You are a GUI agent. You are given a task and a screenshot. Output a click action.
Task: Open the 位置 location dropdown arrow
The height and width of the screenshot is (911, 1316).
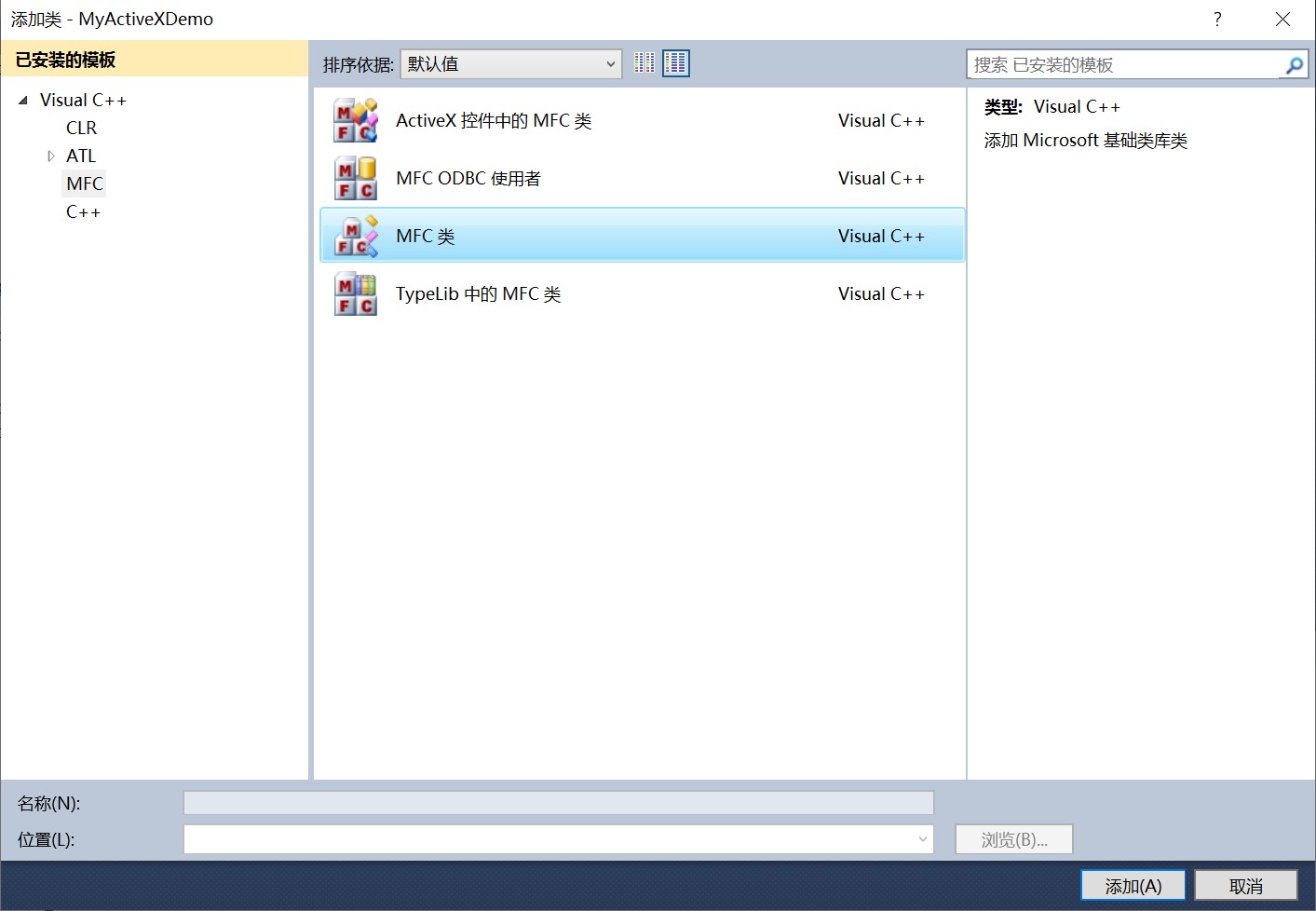pos(922,839)
